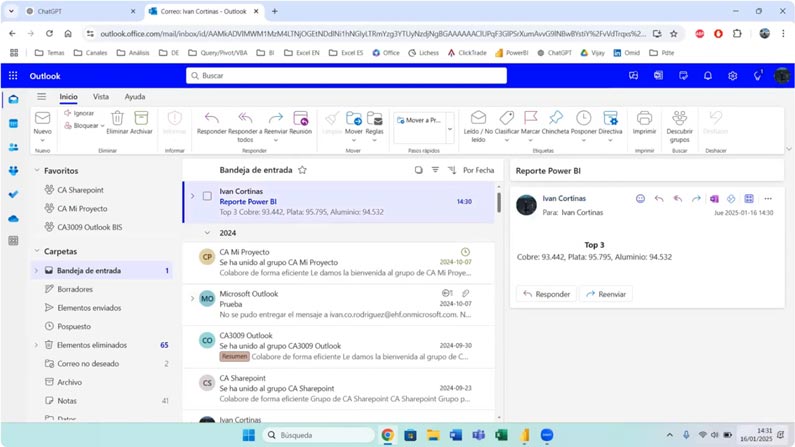Screen dimensions: 795x447
Task: Toggle the navigation pane hamburger button
Action: point(41,97)
